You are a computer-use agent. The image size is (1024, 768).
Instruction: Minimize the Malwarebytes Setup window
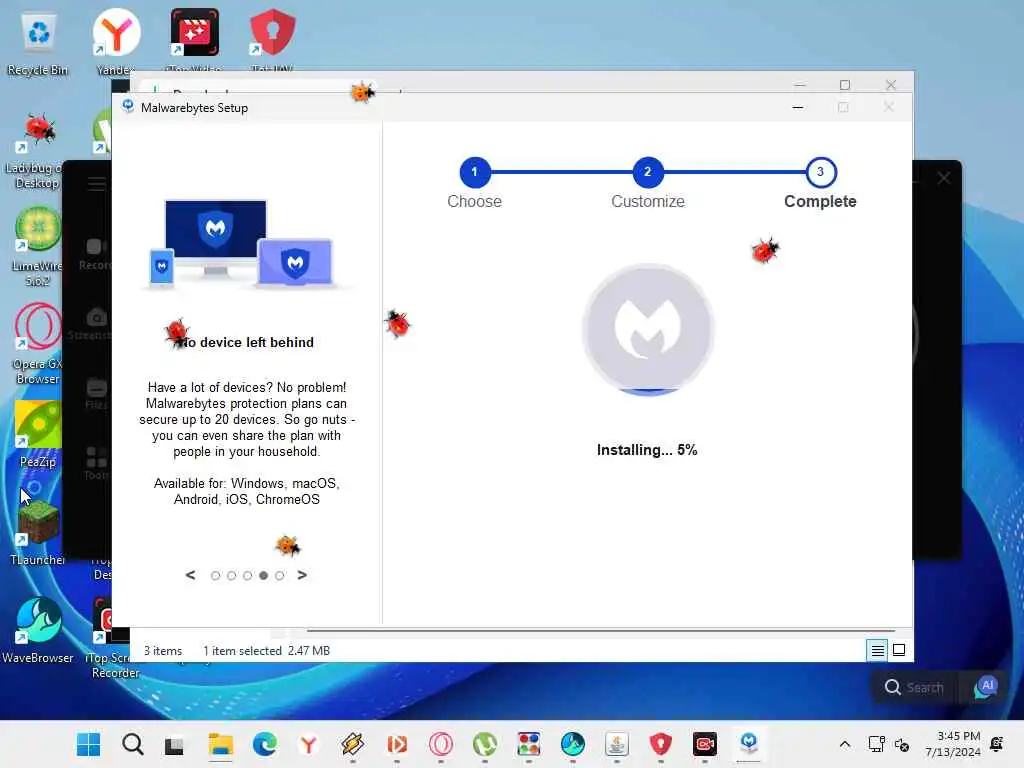[x=797, y=107]
